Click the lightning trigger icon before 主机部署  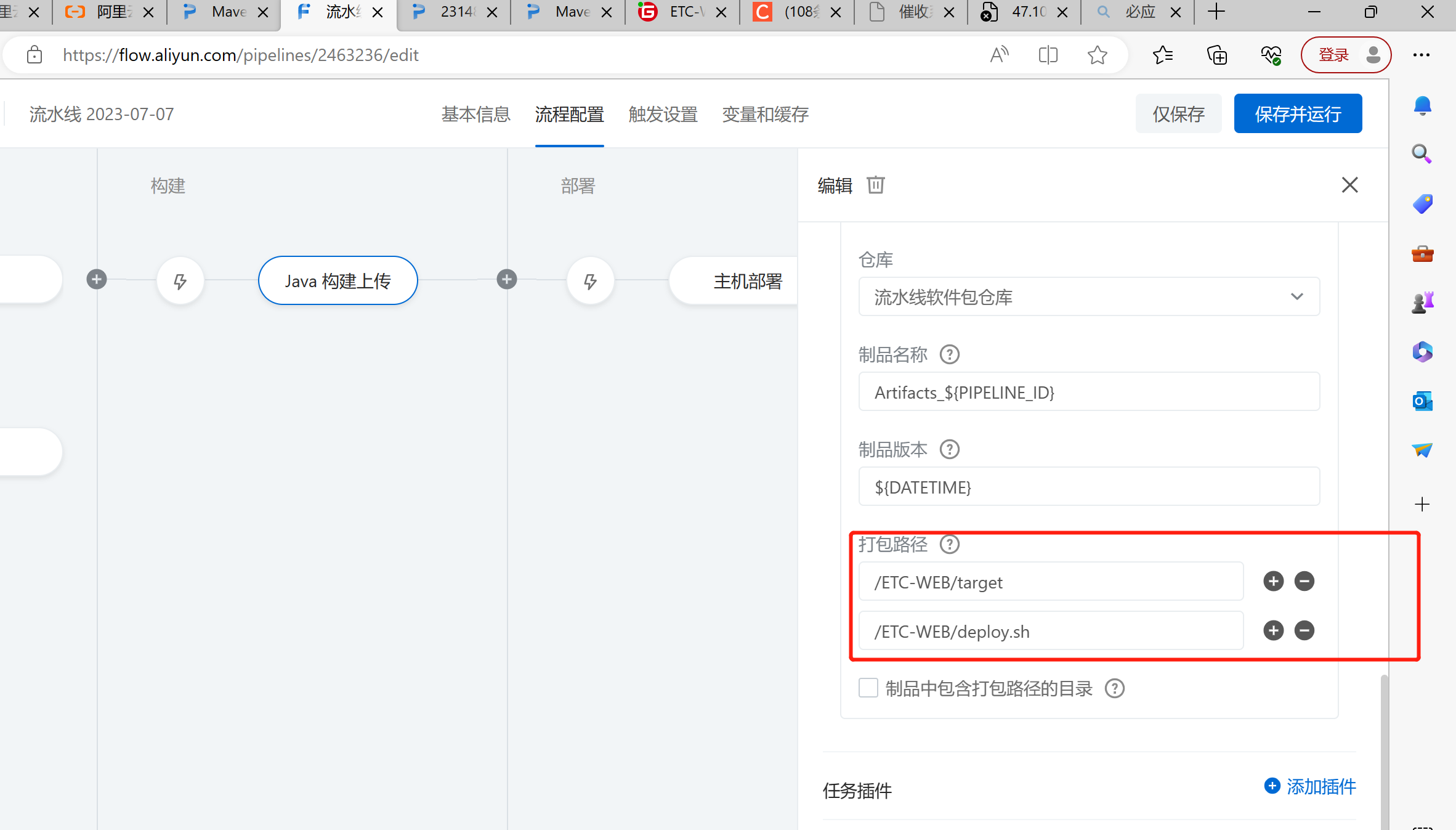(590, 281)
